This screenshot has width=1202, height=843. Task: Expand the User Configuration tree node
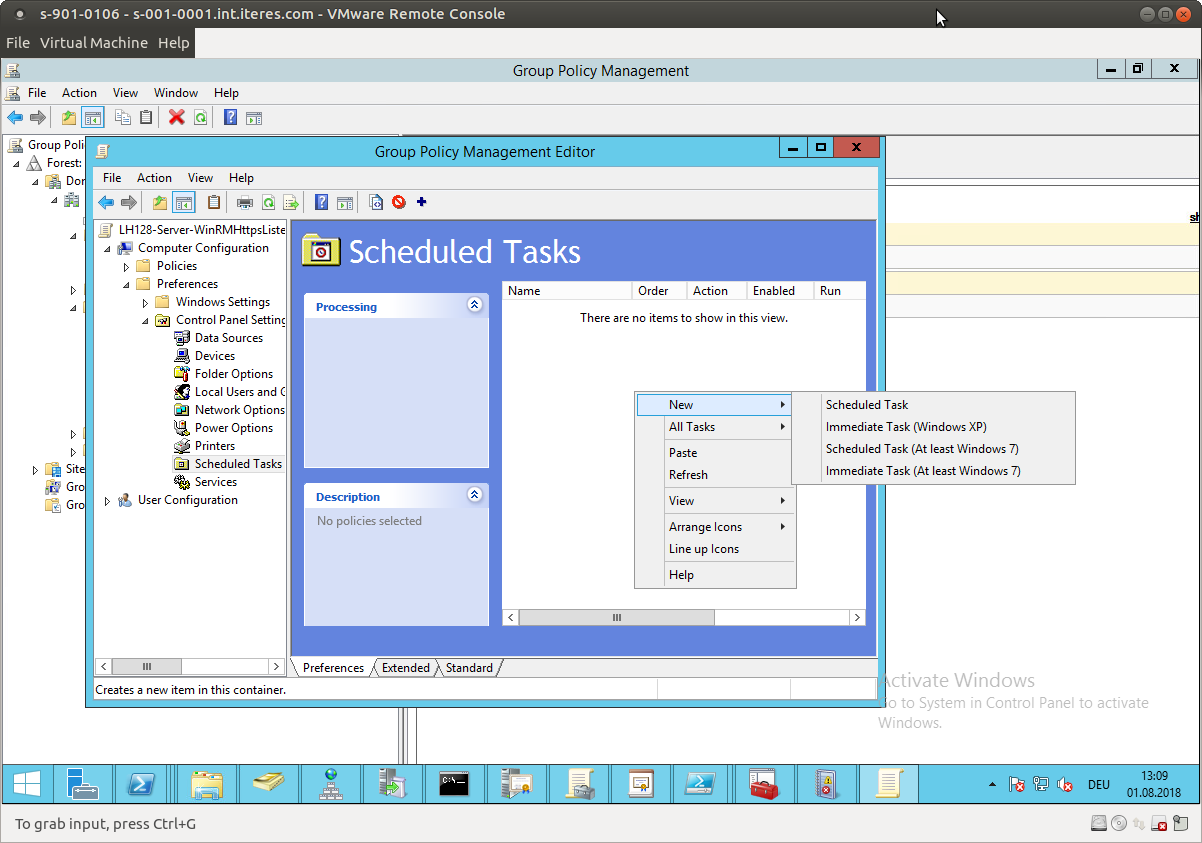coord(108,500)
